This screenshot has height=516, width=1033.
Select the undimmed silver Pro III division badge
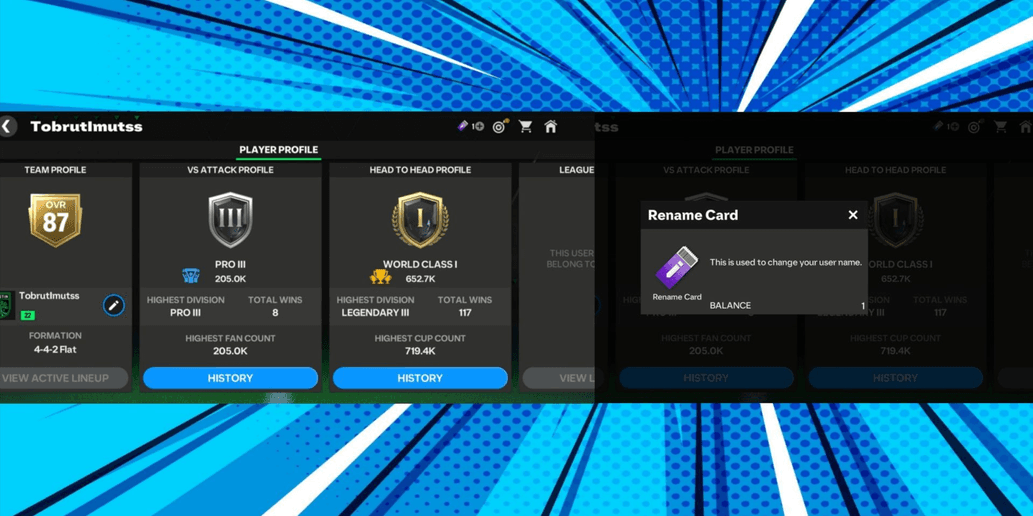230,220
